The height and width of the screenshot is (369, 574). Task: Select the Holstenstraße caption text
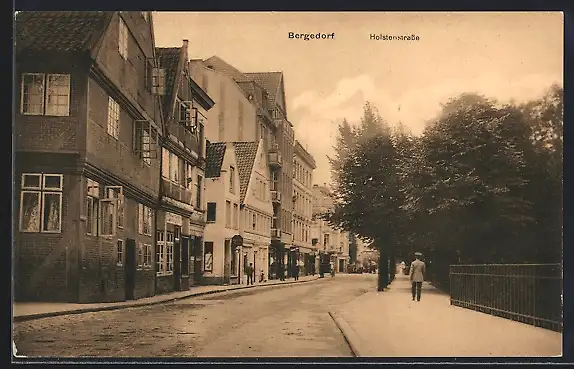click(394, 37)
